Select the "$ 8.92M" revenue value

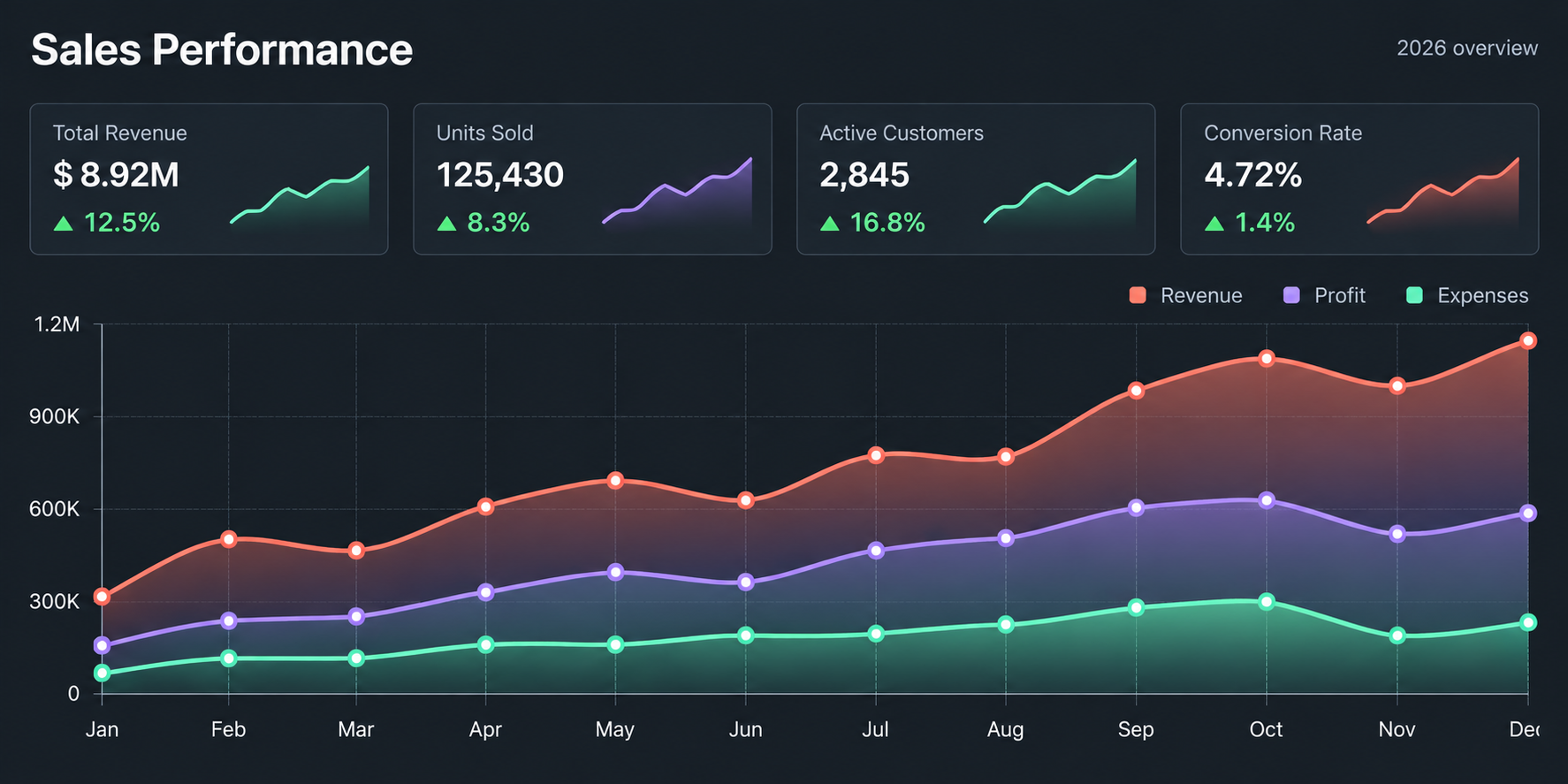[116, 175]
